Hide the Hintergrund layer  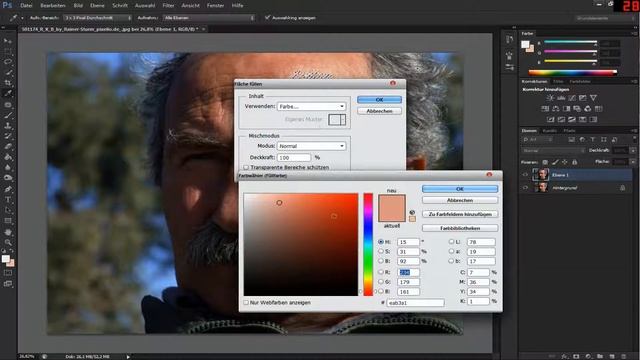(525, 188)
